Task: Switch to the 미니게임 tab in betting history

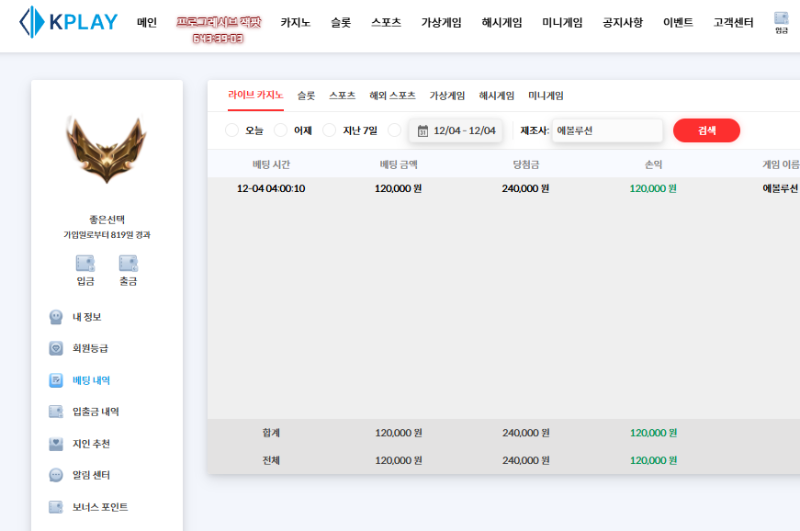Action: click(x=546, y=95)
